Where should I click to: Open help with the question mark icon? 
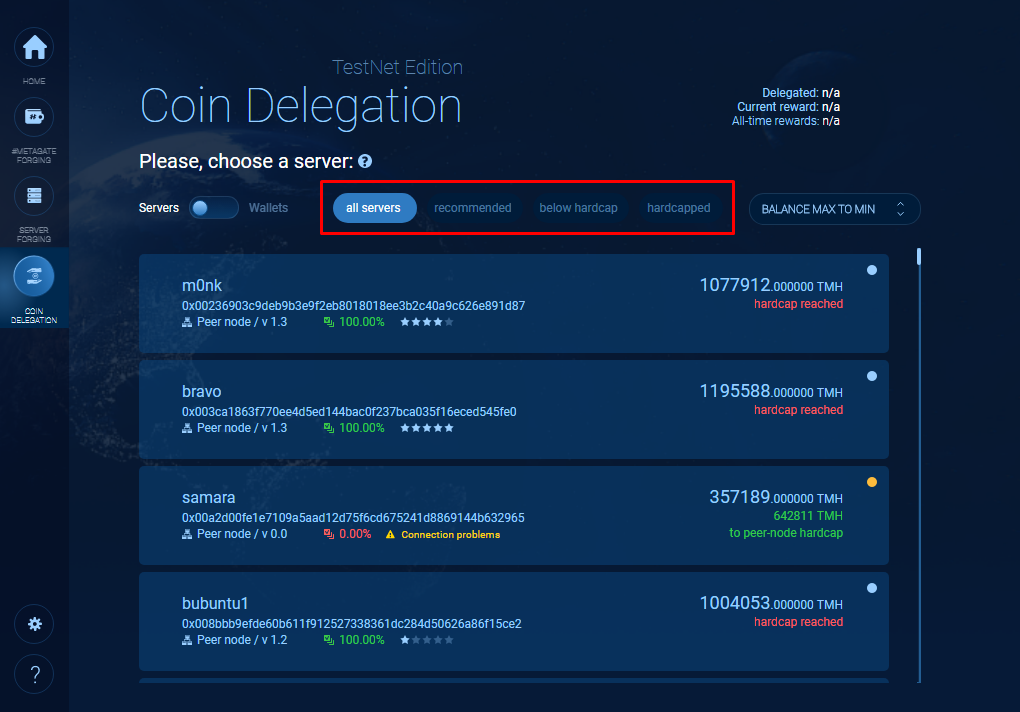(x=34, y=674)
